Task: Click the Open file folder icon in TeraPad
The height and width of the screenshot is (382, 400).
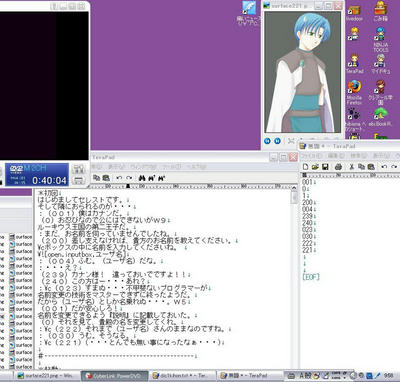Action: [315, 166]
